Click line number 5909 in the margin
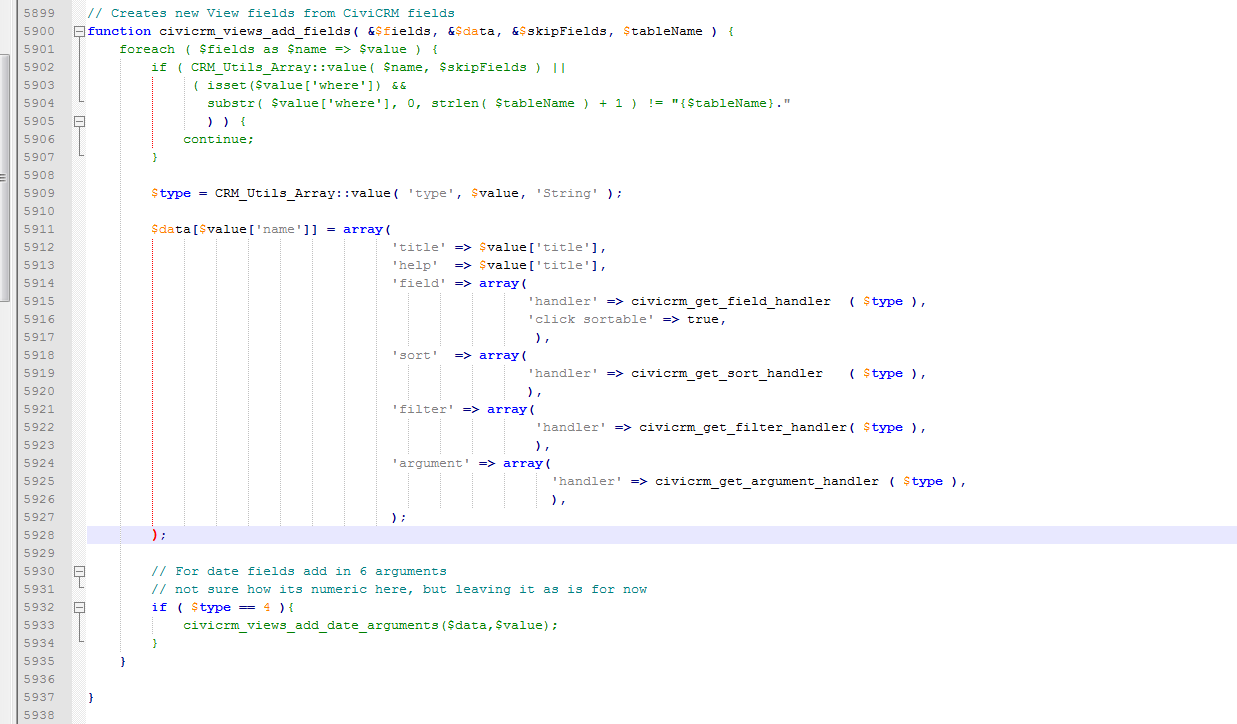Viewport: 1237px width, 724px height. click(x=39, y=193)
